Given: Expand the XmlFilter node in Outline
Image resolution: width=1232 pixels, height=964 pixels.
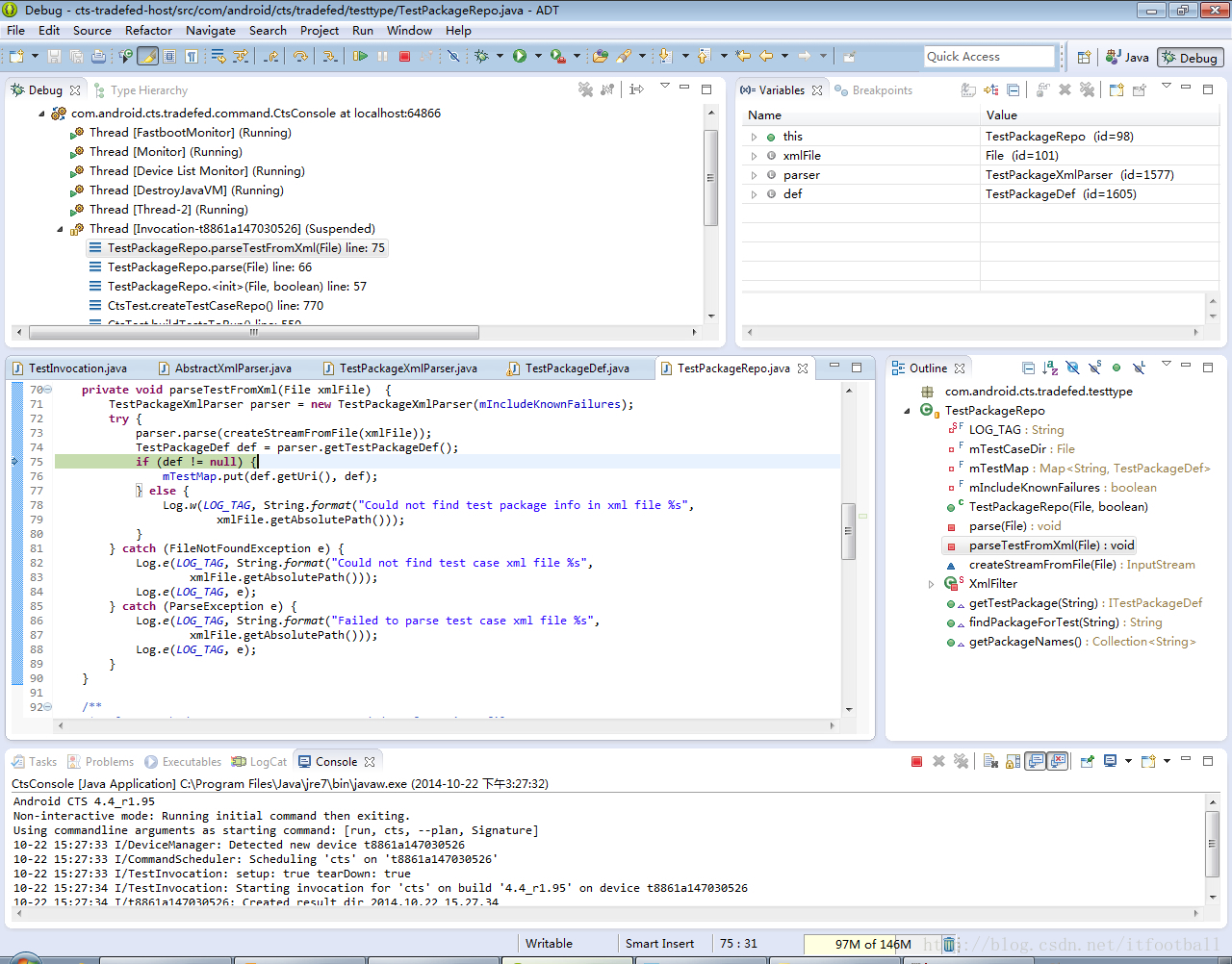Looking at the screenshot, I should point(931,584).
